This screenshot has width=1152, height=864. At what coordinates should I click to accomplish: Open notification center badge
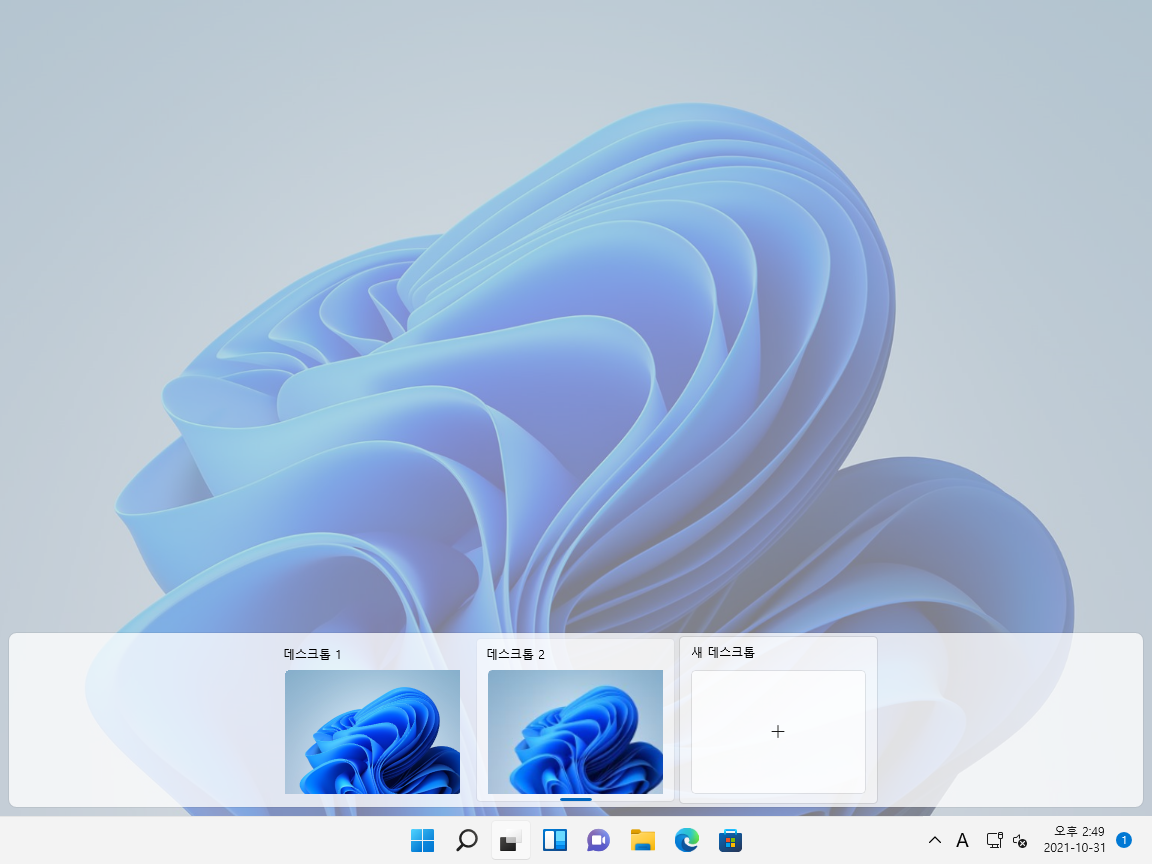pyautogui.click(x=1124, y=840)
